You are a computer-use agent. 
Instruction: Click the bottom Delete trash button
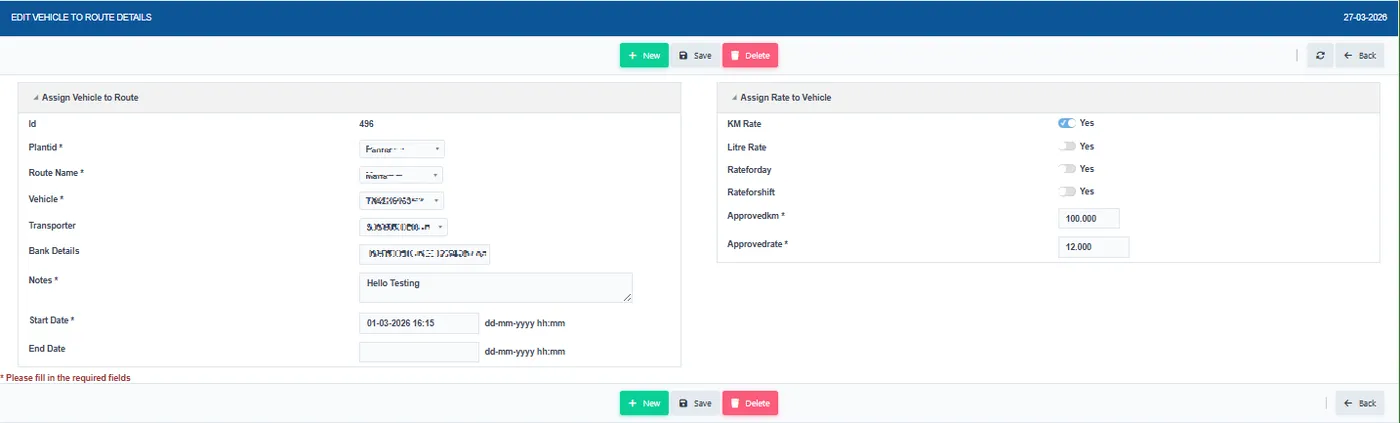[x=750, y=403]
